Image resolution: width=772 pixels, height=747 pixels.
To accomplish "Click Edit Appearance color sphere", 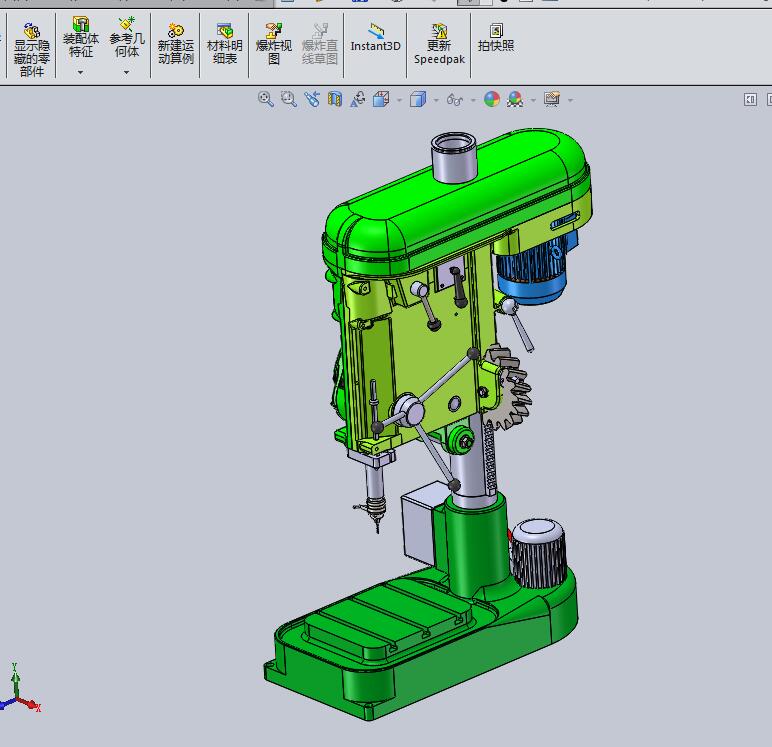I will click(x=491, y=99).
